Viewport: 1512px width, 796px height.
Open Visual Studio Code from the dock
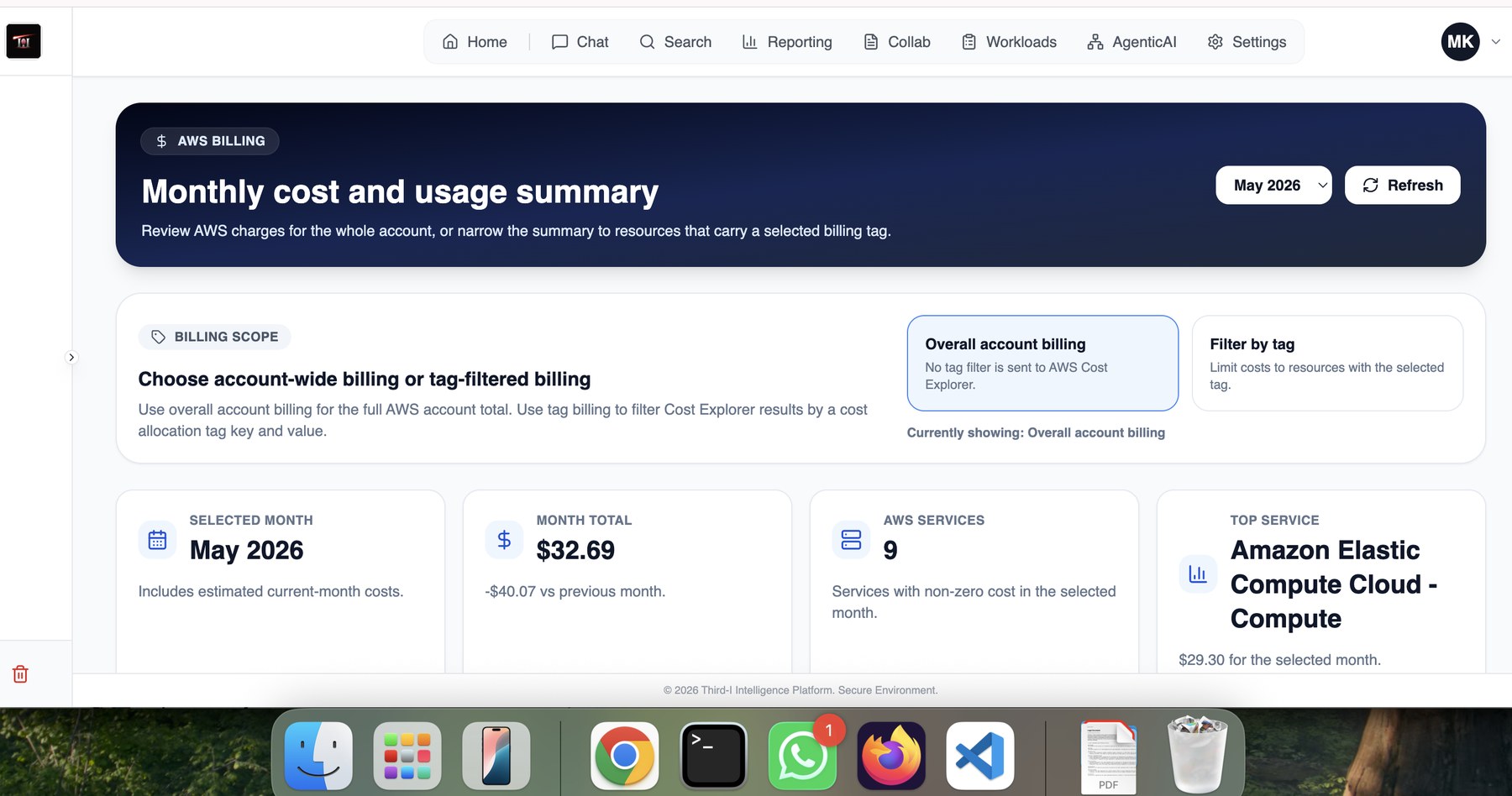tap(980, 756)
